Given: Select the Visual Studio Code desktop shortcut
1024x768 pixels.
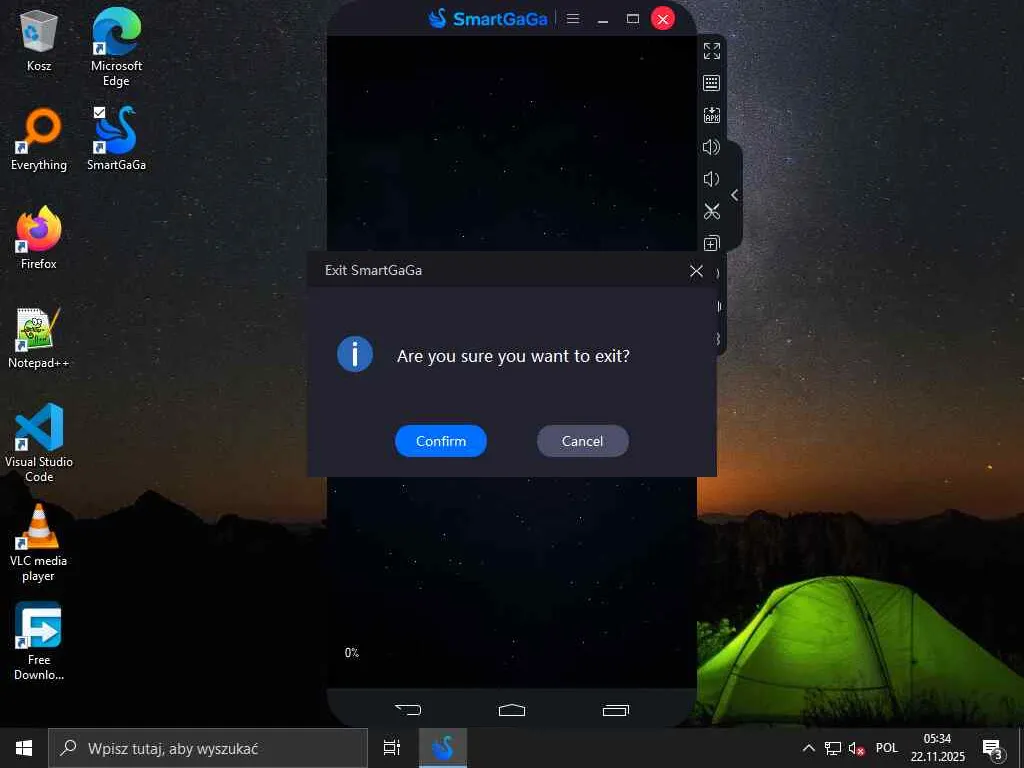Looking at the screenshot, I should pyautogui.click(x=39, y=443).
